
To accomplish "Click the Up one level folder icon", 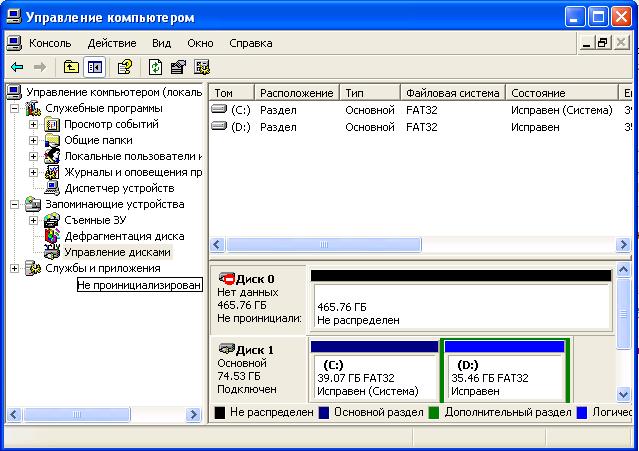I will 71,67.
